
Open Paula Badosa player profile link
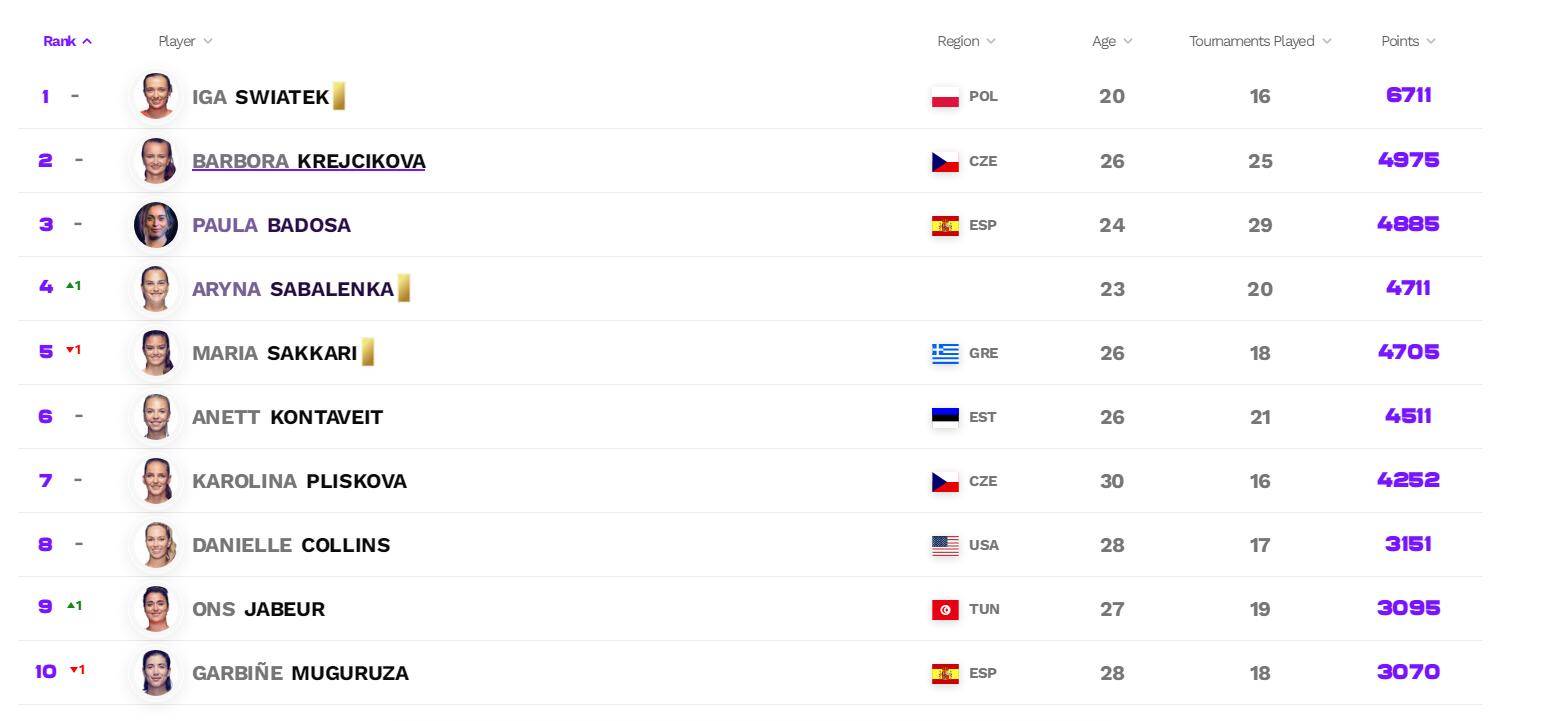tap(271, 225)
